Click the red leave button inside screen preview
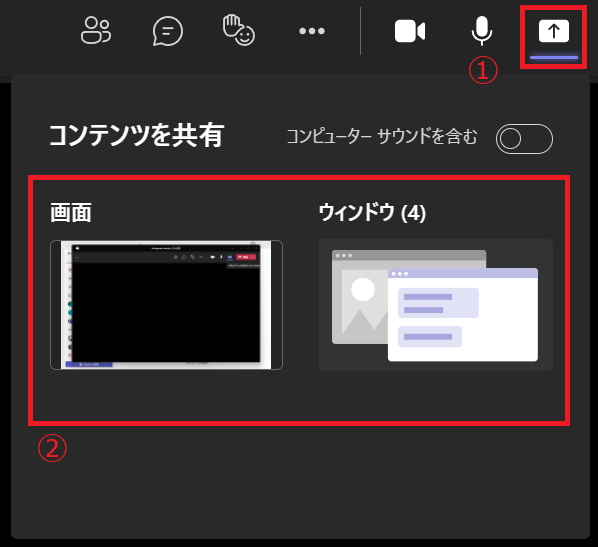 246,257
